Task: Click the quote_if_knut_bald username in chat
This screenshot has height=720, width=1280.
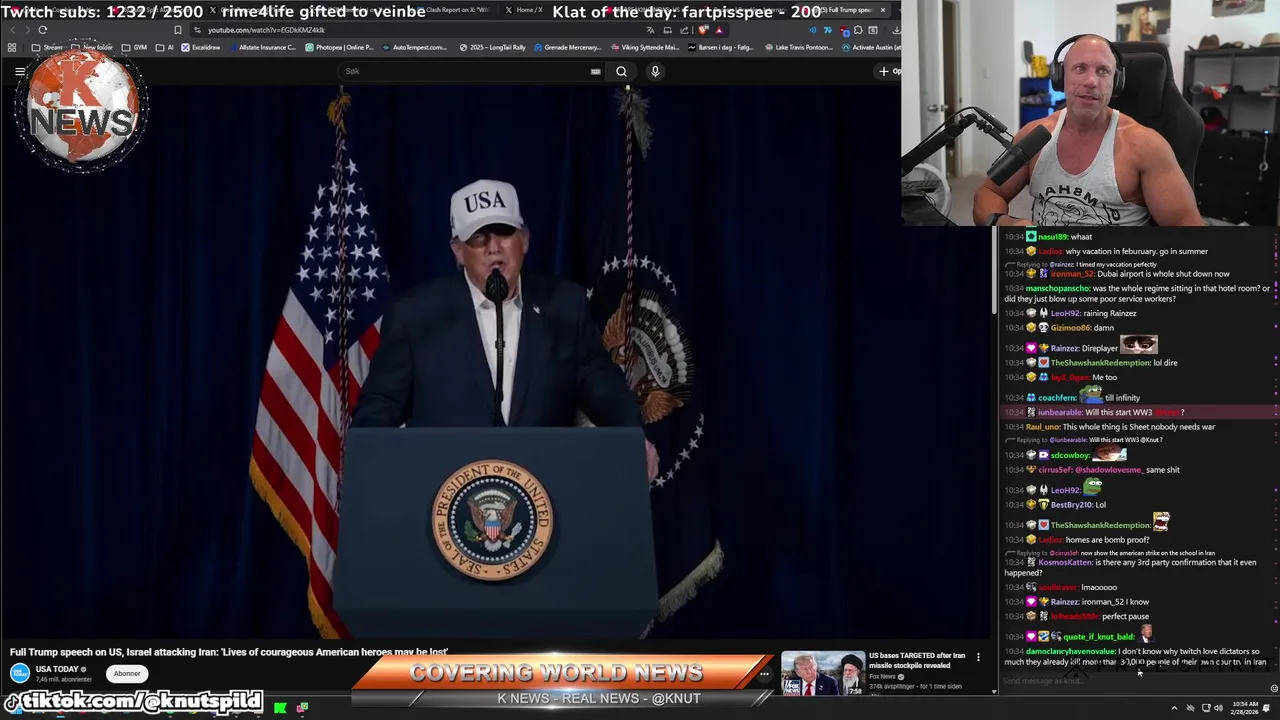Action: pos(1098,636)
